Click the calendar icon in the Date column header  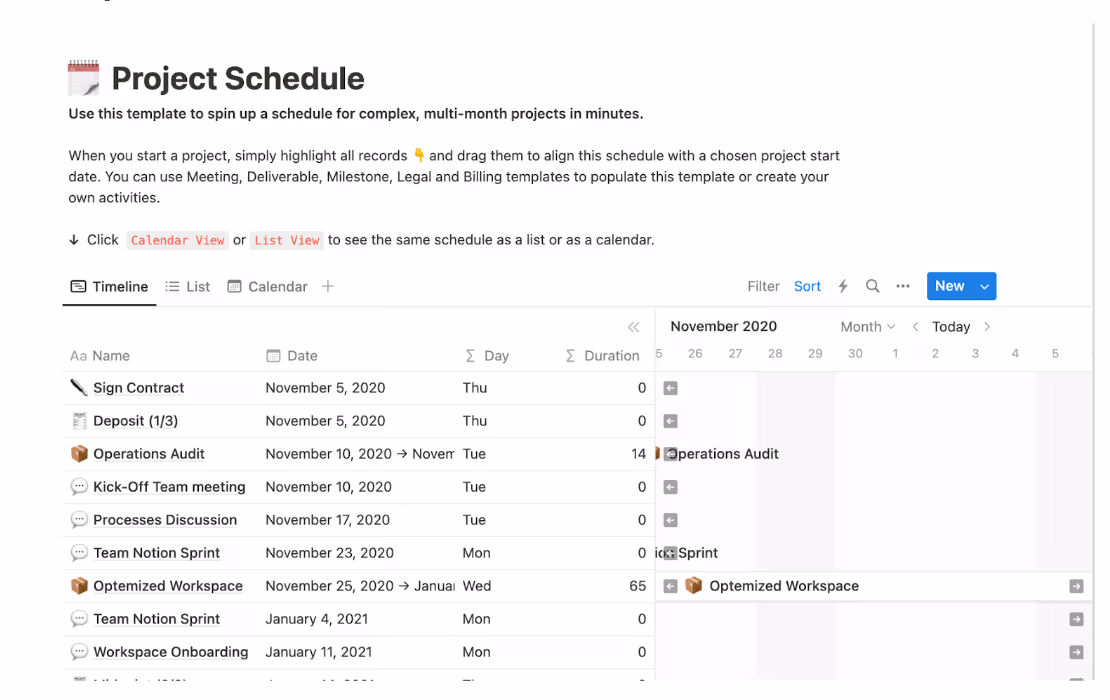point(274,356)
